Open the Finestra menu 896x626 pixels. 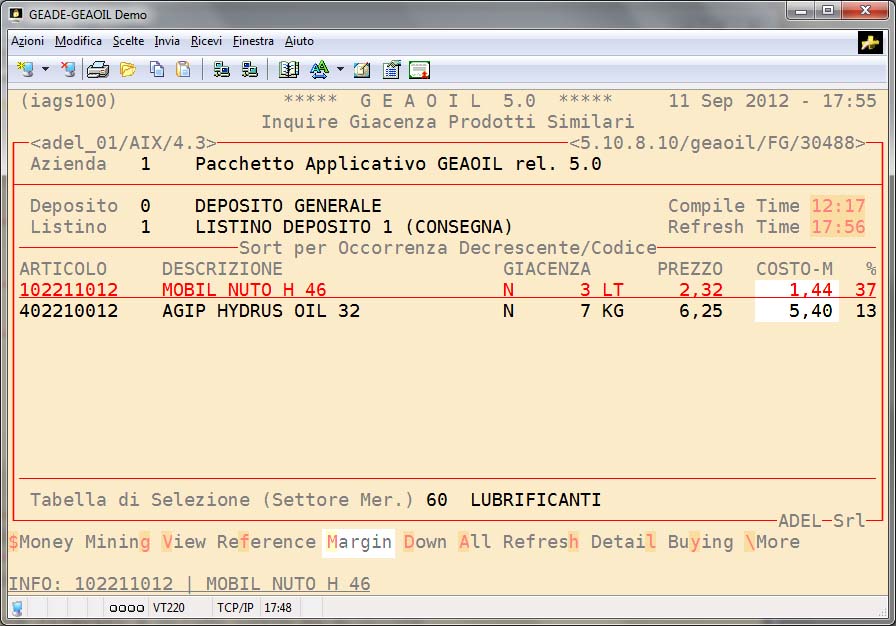(x=253, y=41)
